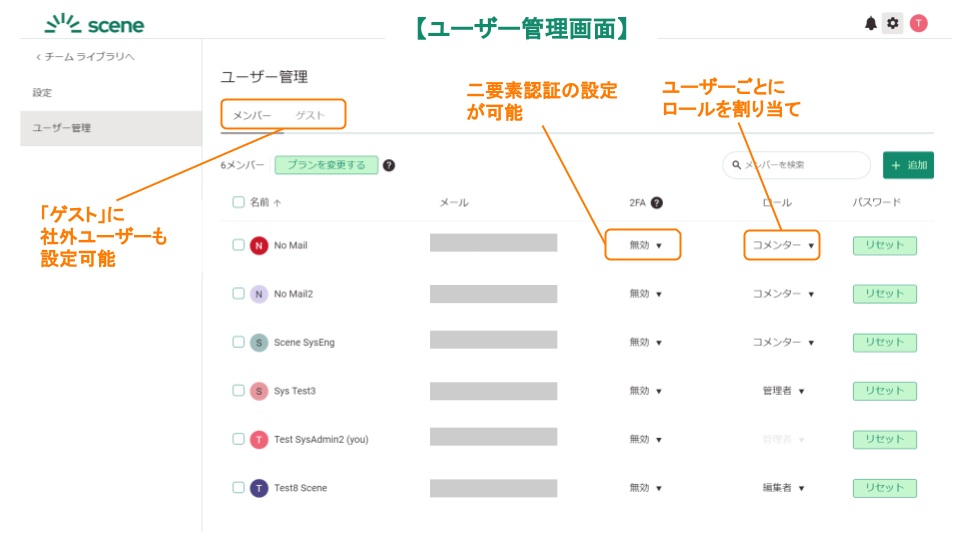Switch to the ゲスト tab
The height and width of the screenshot is (540, 960).
click(x=310, y=115)
